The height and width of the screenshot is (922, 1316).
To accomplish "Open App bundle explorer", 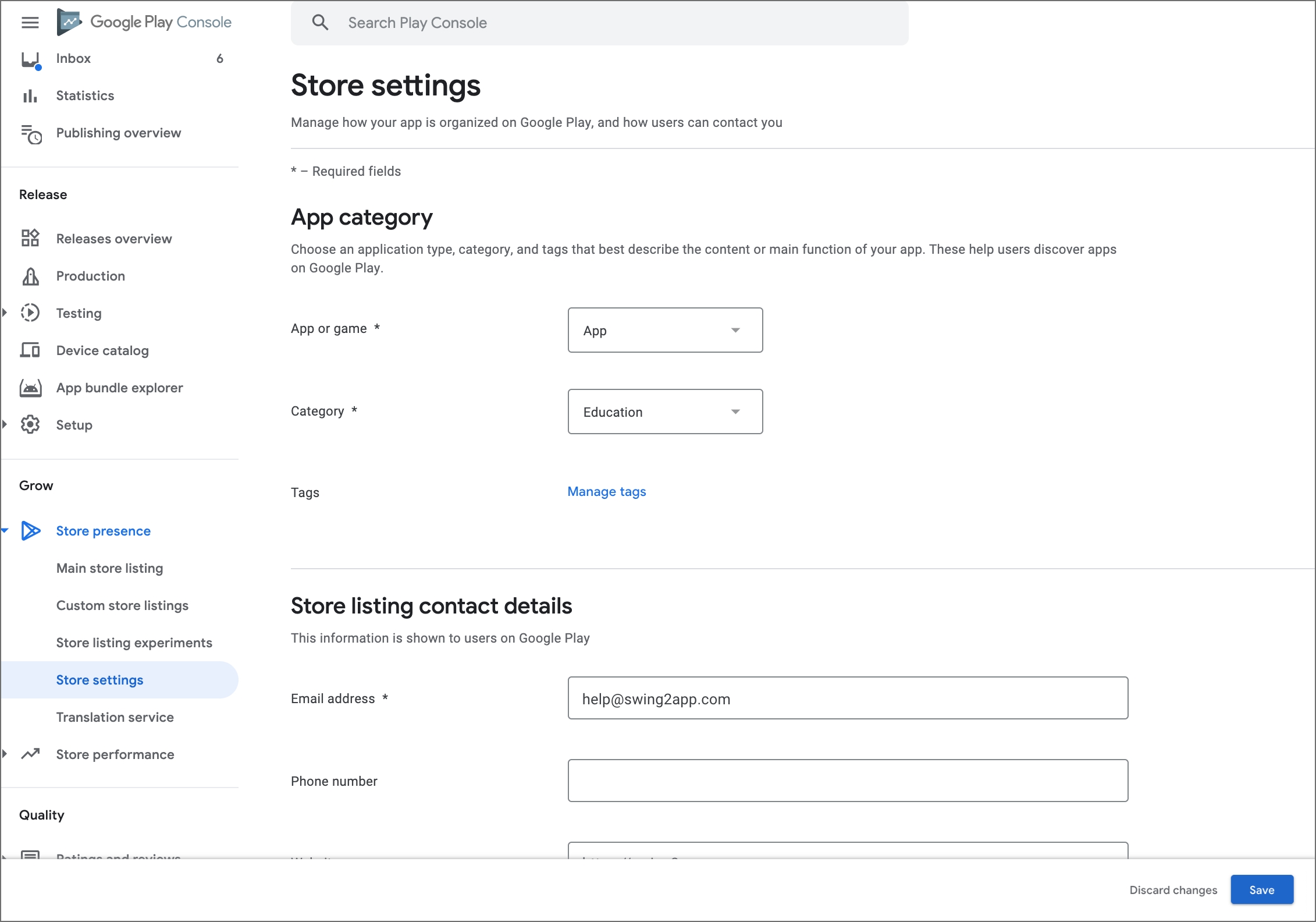I will click(120, 388).
